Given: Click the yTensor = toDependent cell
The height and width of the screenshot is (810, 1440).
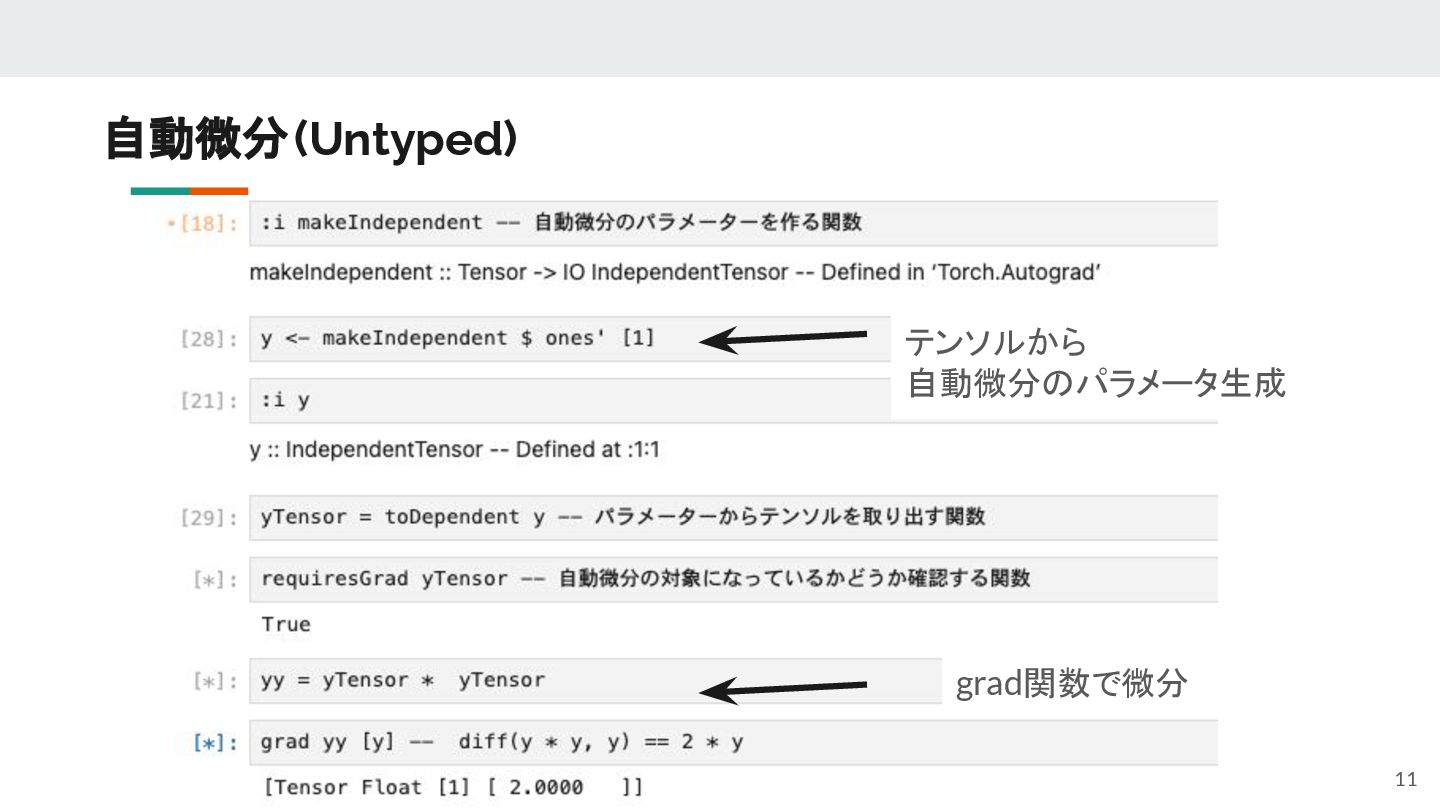Looking at the screenshot, I should coord(733,518).
